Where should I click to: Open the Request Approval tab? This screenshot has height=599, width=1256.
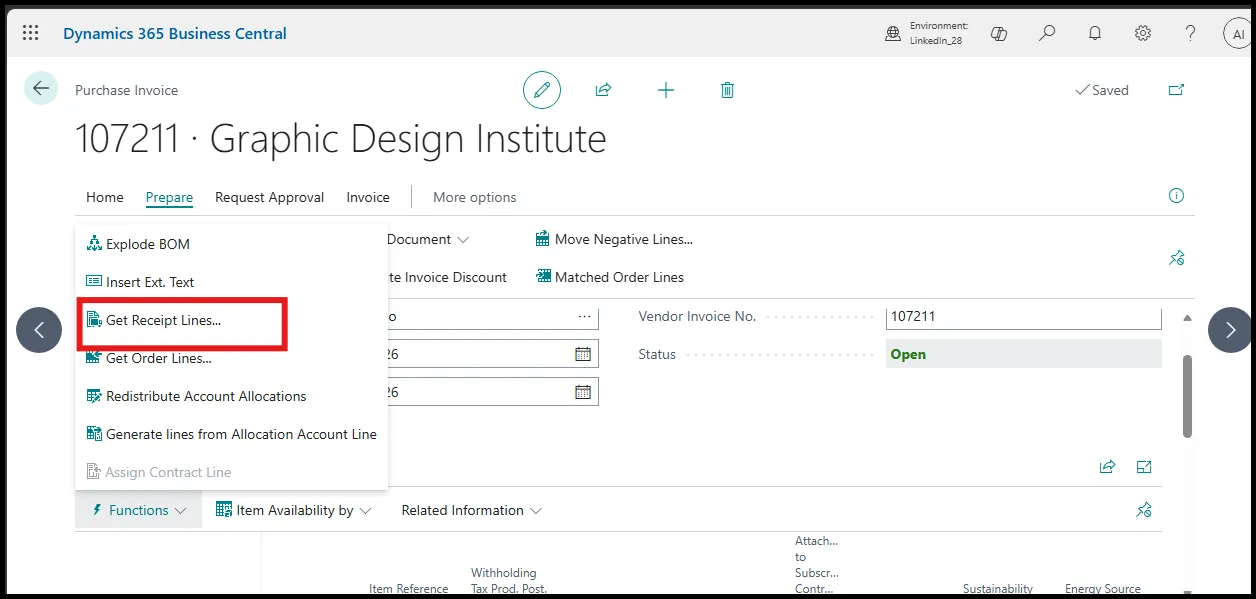pos(269,197)
